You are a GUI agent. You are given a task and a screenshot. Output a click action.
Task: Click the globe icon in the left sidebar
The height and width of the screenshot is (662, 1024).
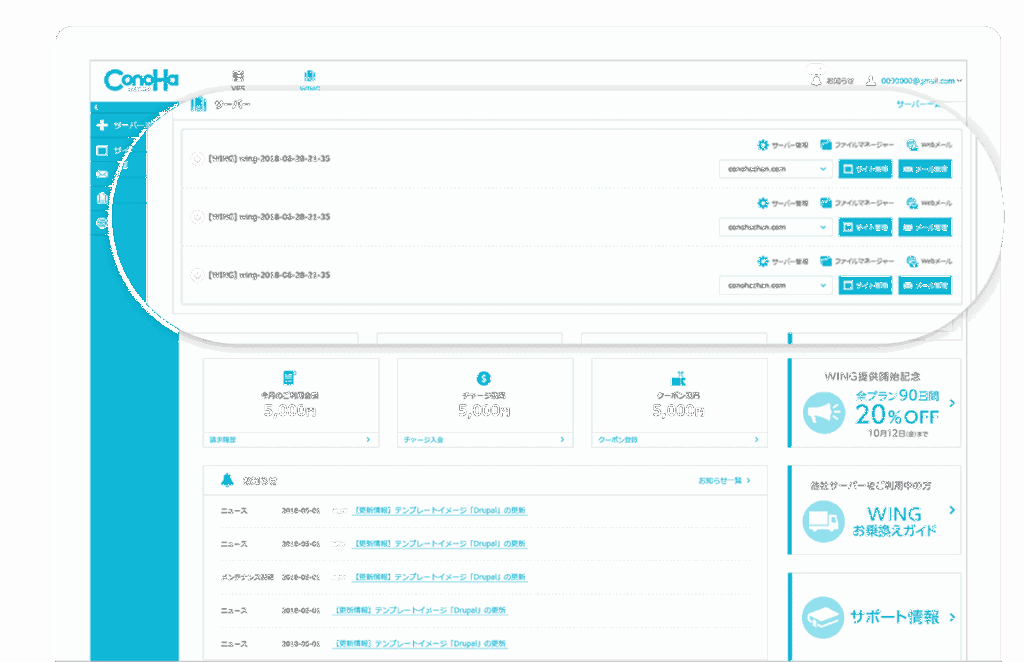[x=101, y=223]
